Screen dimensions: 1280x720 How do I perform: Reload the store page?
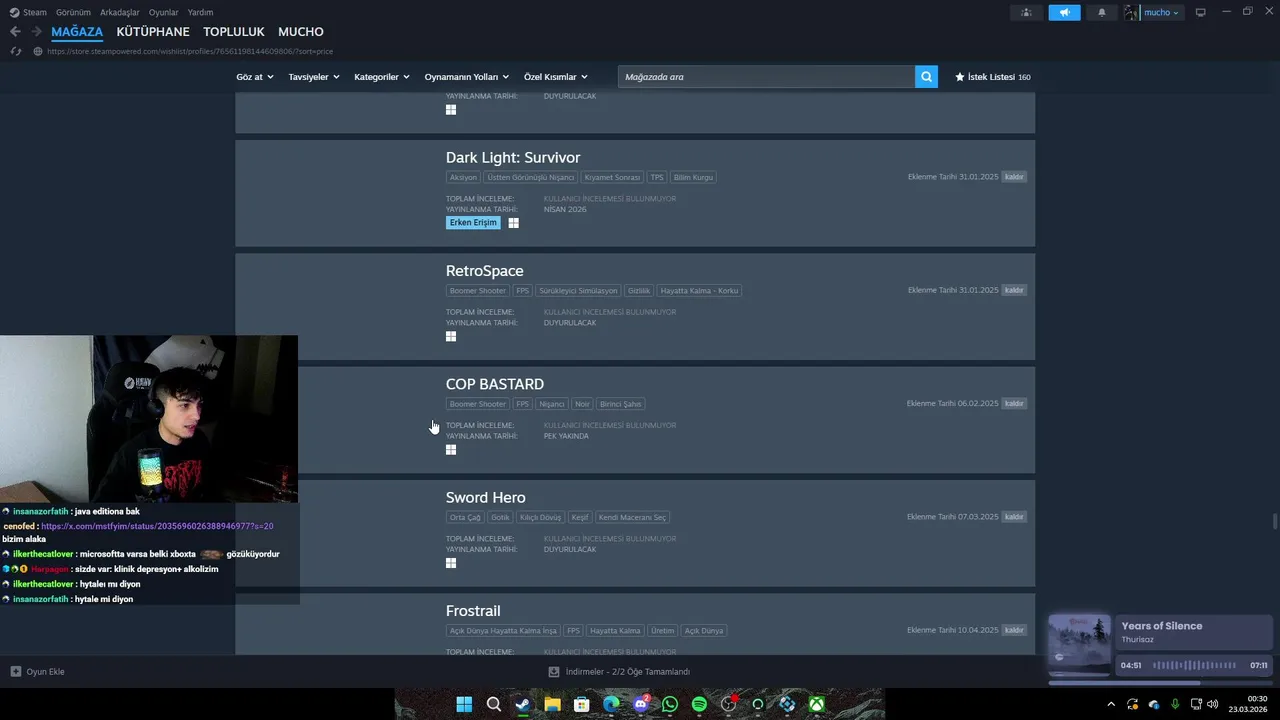click(x=15, y=51)
